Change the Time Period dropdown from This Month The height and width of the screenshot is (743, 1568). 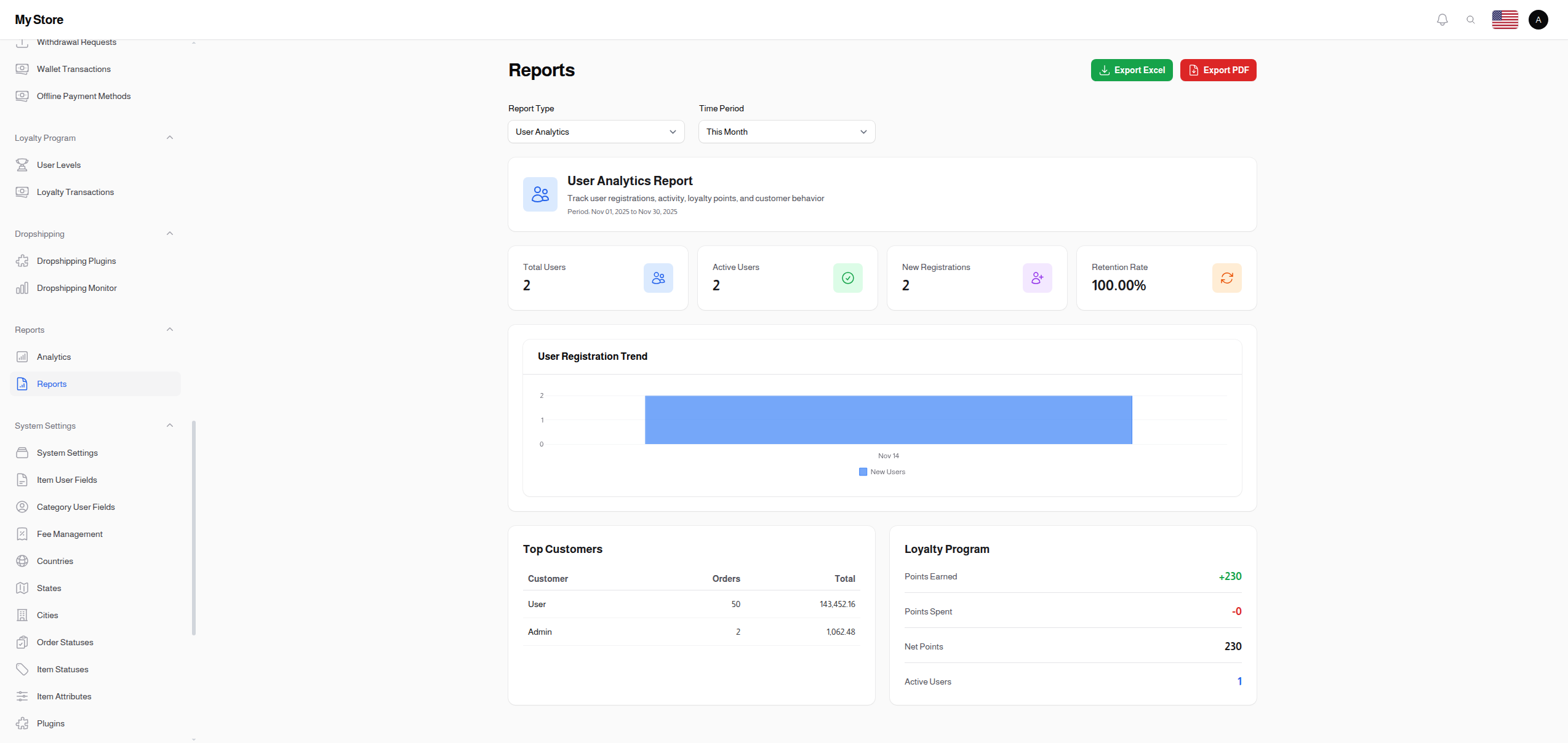click(786, 132)
